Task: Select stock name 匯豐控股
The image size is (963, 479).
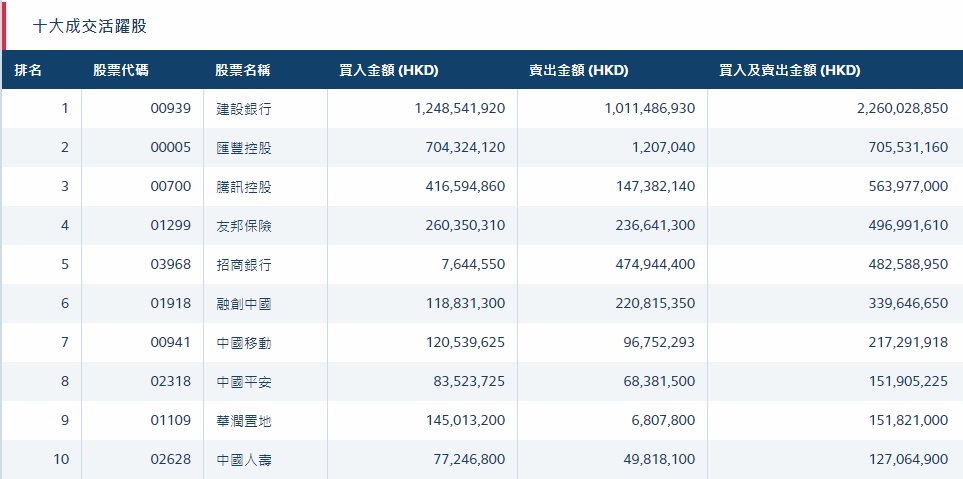Action: pyautogui.click(x=244, y=148)
